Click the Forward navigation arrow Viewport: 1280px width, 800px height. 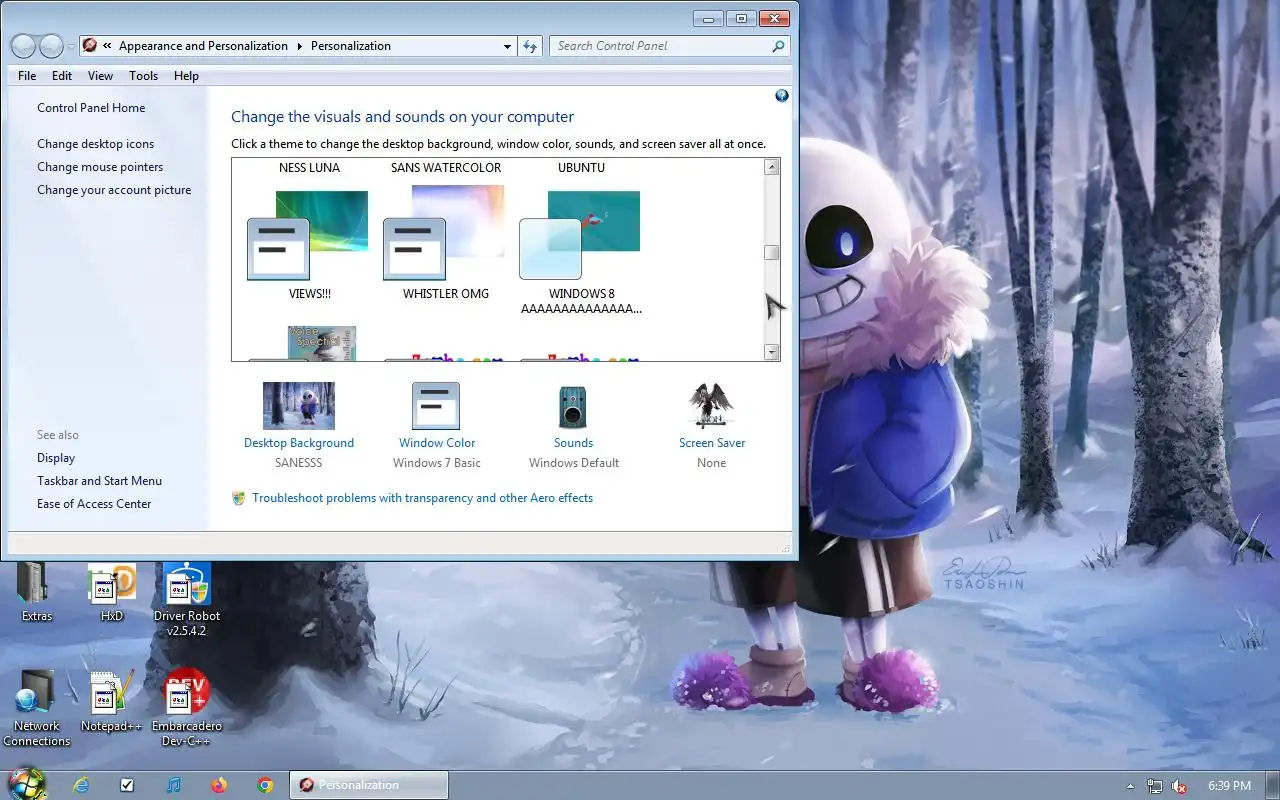coord(52,46)
